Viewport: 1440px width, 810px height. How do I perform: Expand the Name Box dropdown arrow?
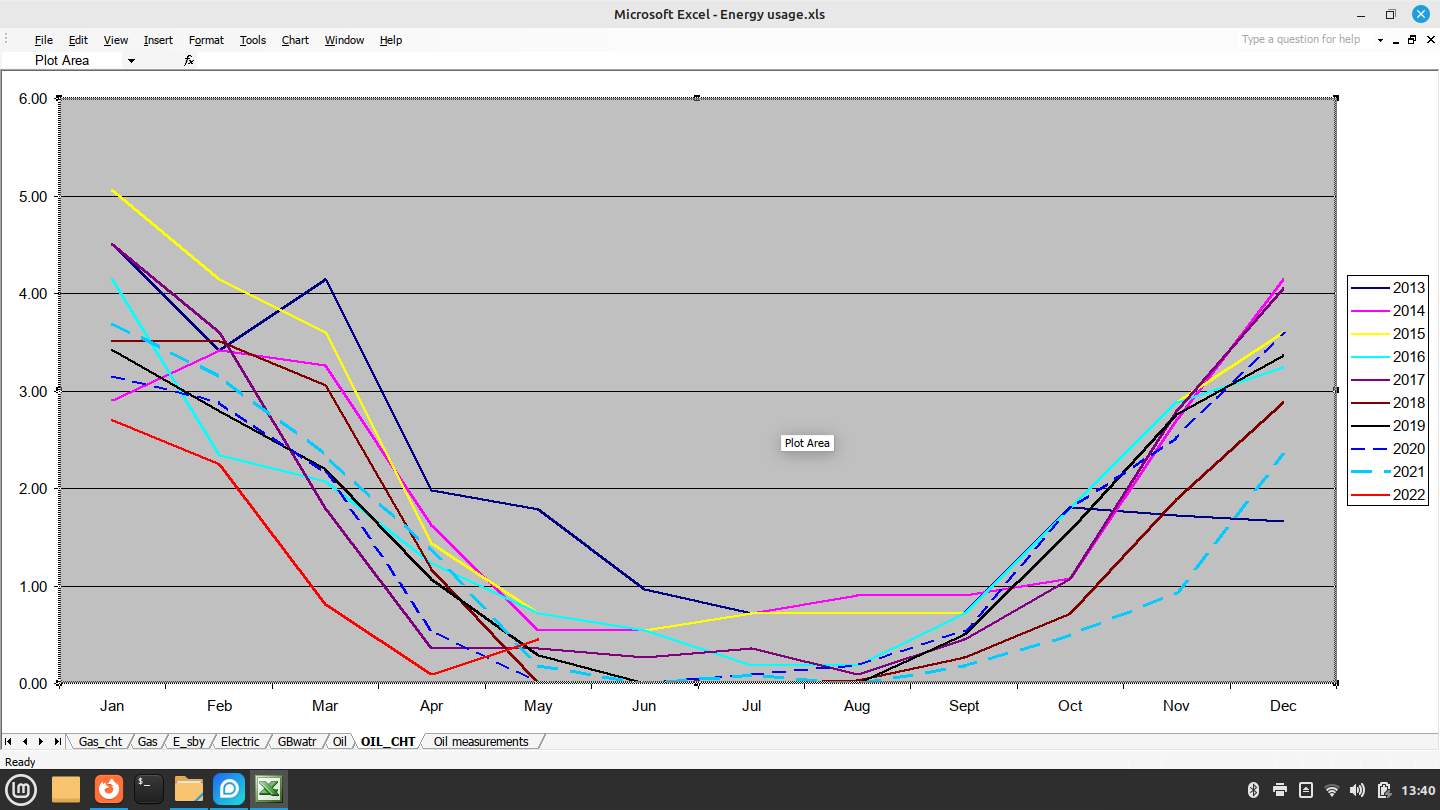tap(130, 61)
